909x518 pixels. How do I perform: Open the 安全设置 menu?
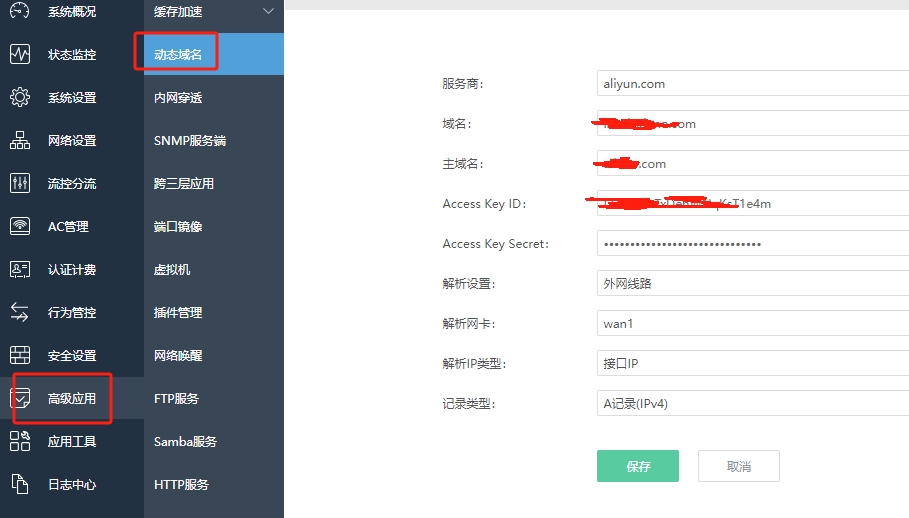[x=72, y=355]
